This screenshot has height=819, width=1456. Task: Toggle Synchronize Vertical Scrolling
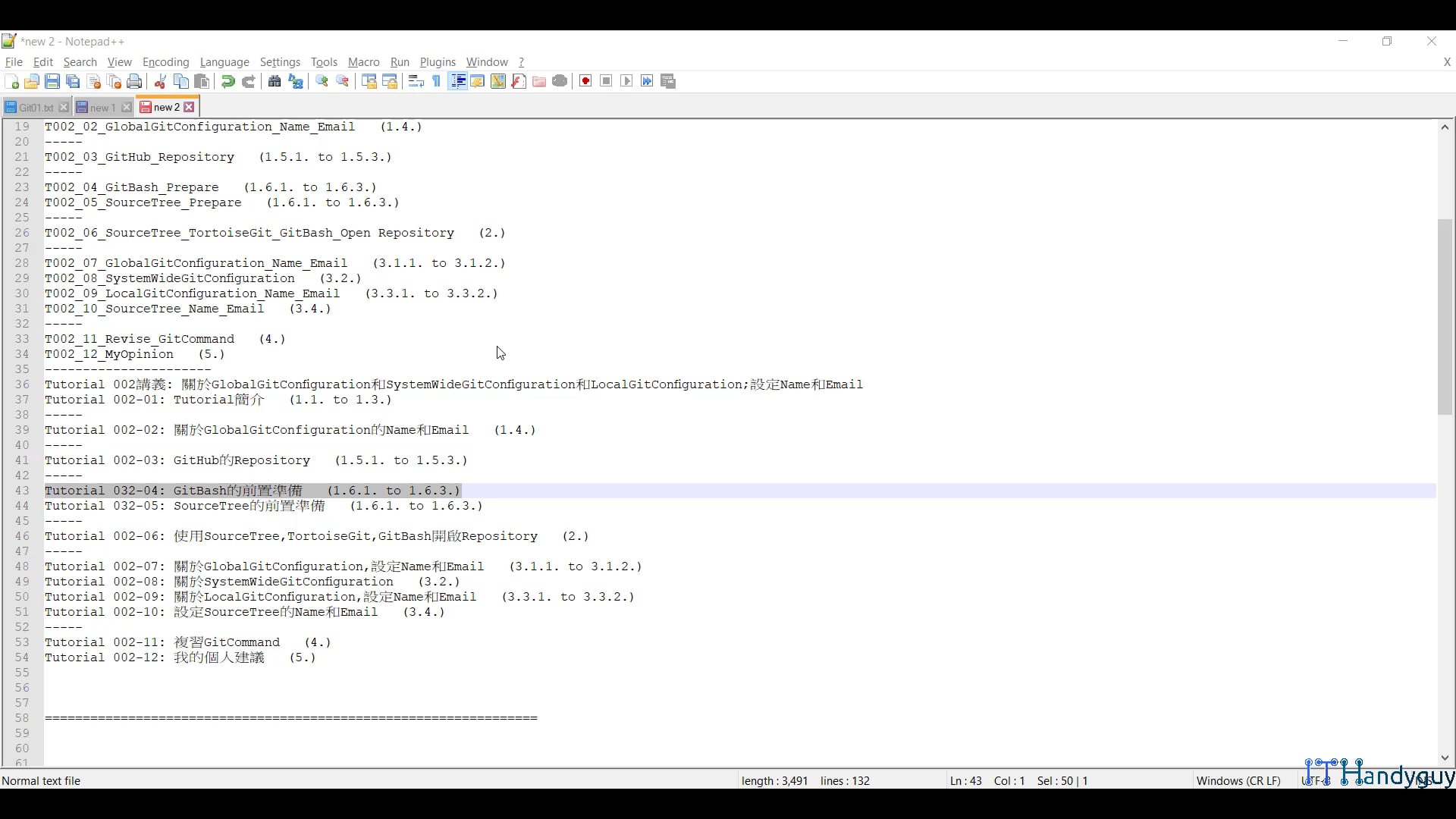(369, 81)
